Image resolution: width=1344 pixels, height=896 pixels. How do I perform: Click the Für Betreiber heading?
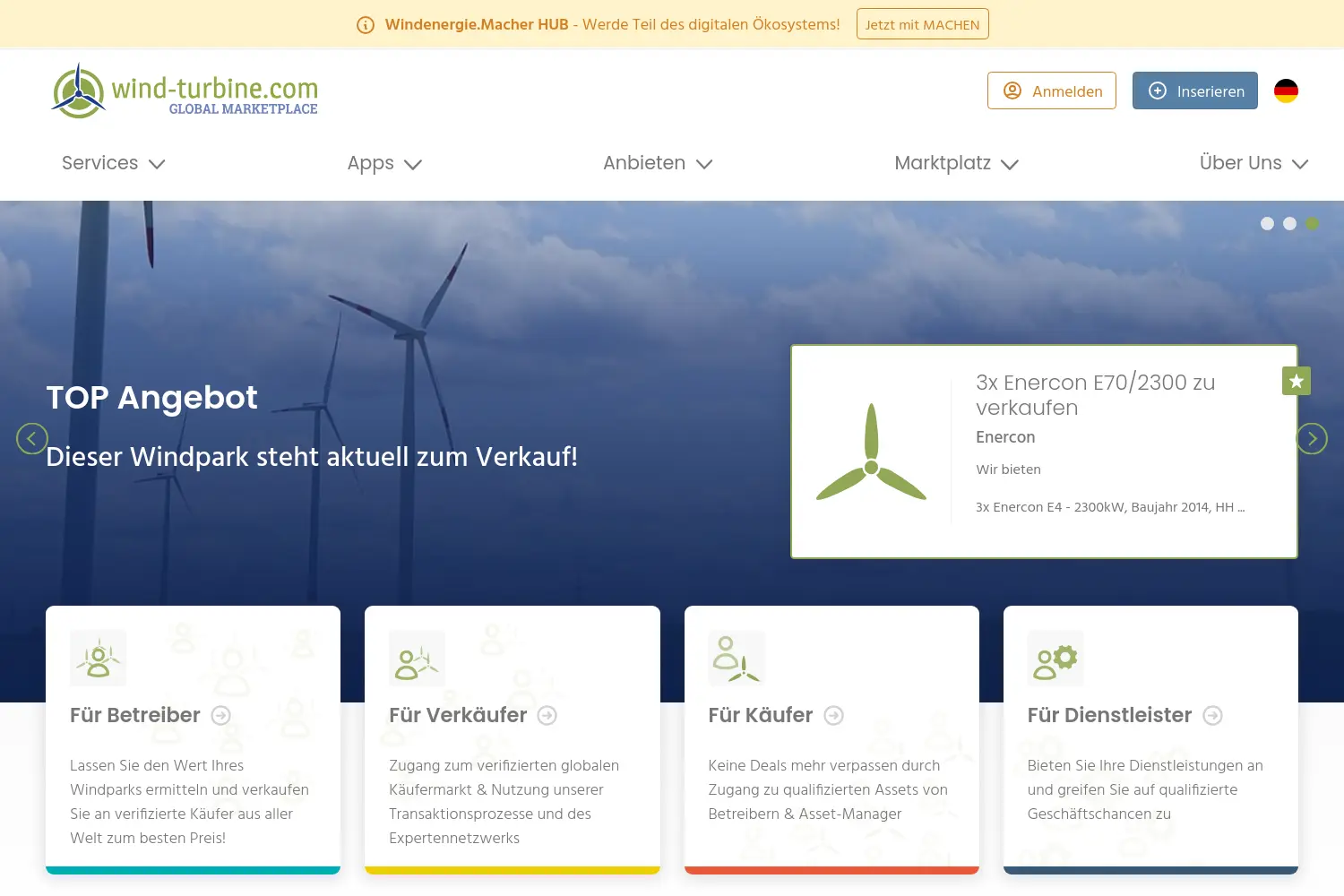pyautogui.click(x=135, y=715)
